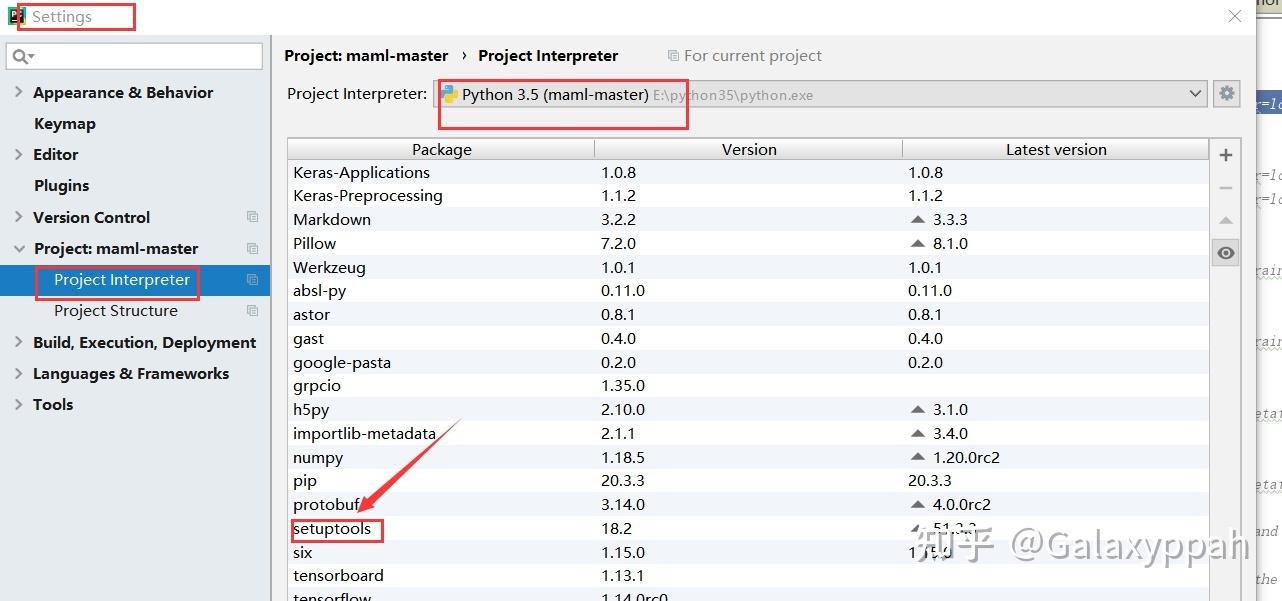Collapse the Project: maml-master section
Image resolution: width=1282 pixels, height=601 pixels.
[18, 248]
